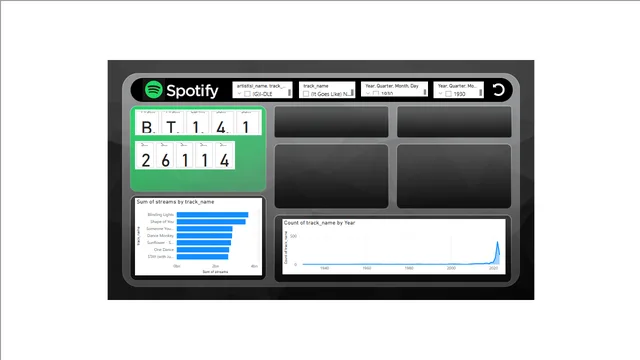The height and width of the screenshot is (360, 640).
Task: Click the Shape of You bar
Action: pyautogui.click(x=211, y=222)
